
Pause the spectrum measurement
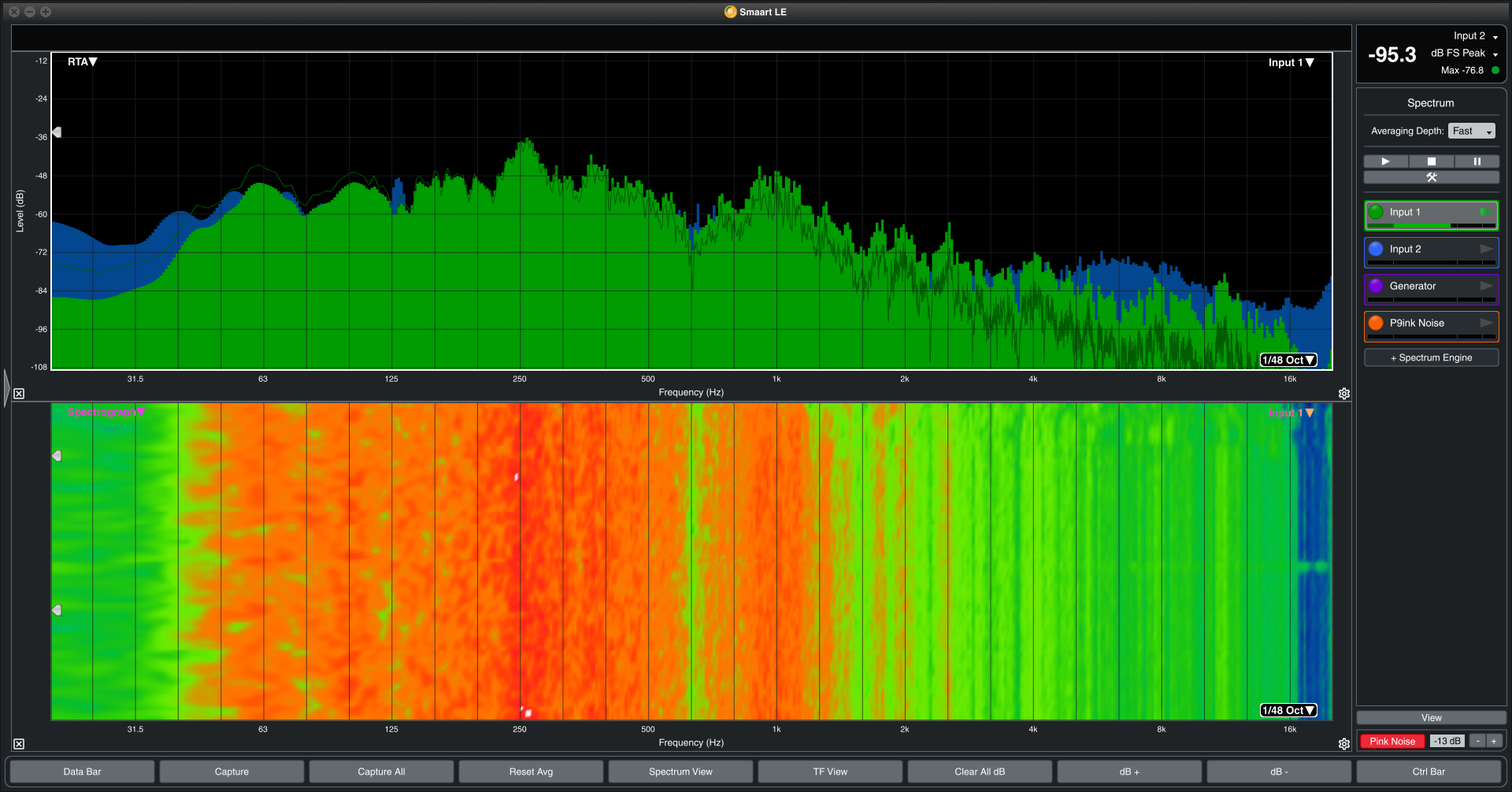[1477, 161]
